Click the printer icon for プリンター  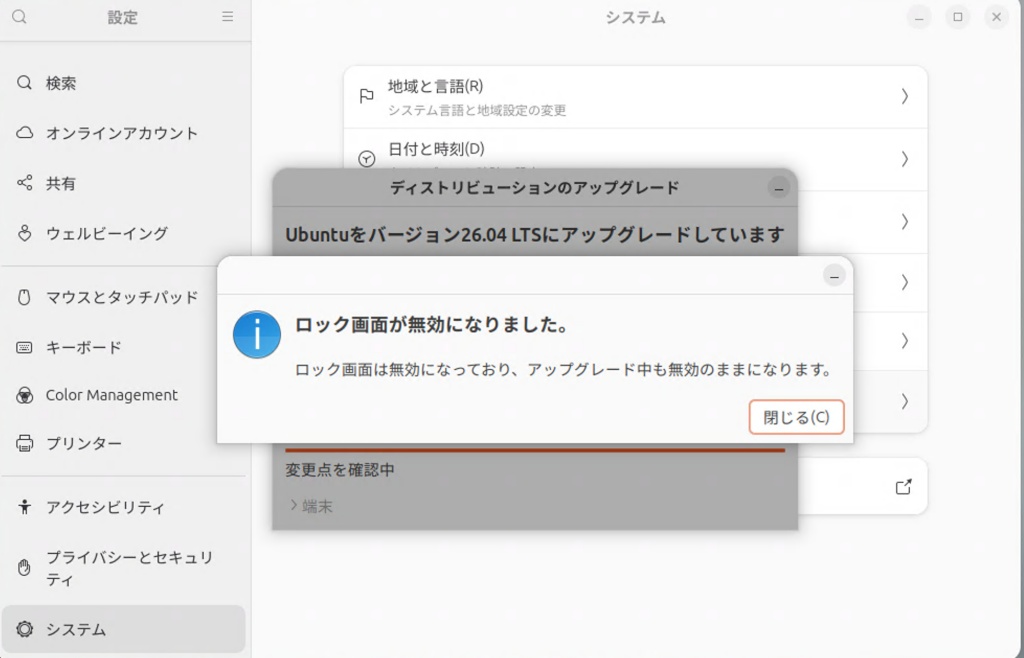(x=24, y=443)
